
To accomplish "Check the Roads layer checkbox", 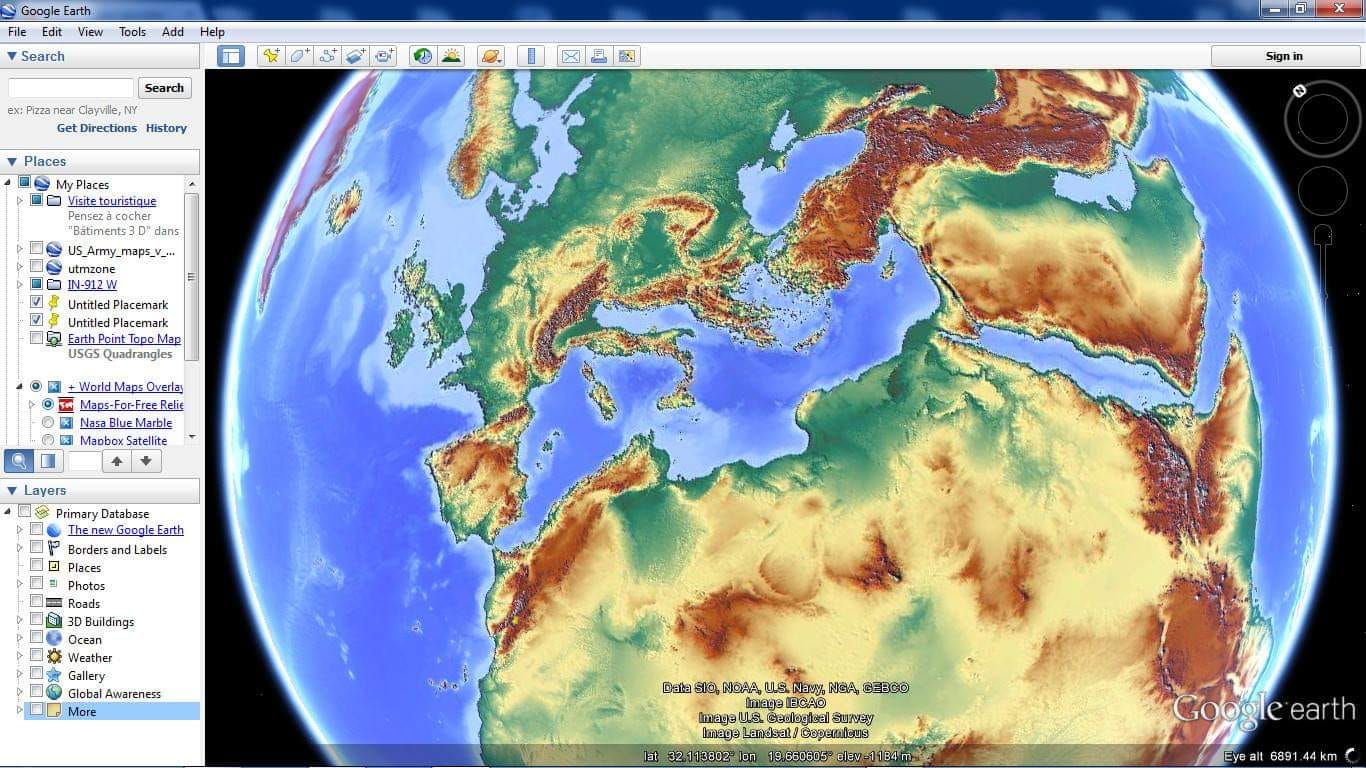I will (37, 602).
